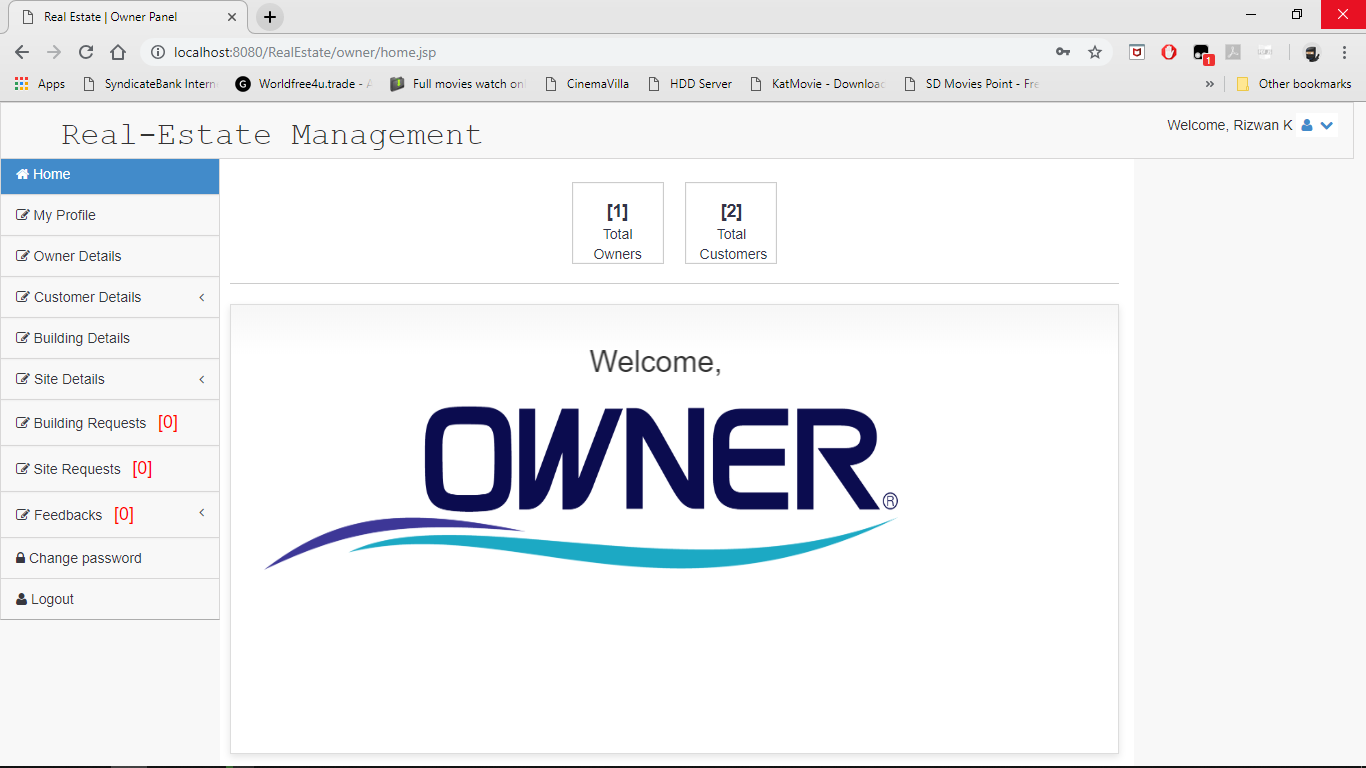Select the Real Estate | Owner Panel tab
The width and height of the screenshot is (1366, 768).
(x=128, y=17)
